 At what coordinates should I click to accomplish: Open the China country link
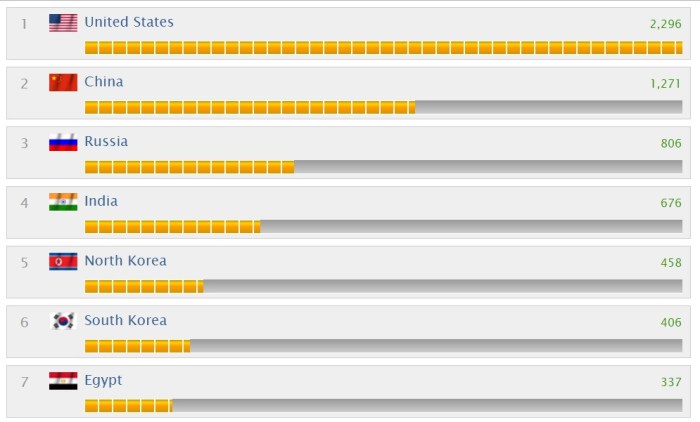point(104,82)
